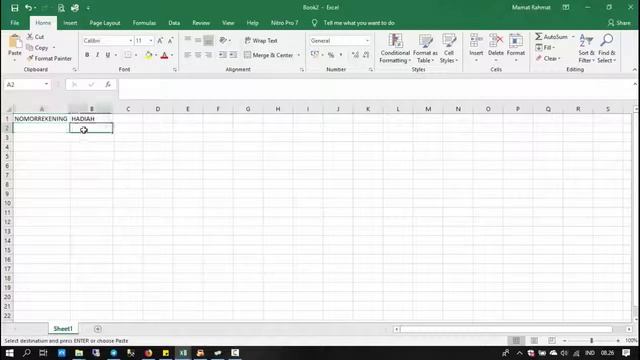Toggle Bold formatting

tap(87, 55)
